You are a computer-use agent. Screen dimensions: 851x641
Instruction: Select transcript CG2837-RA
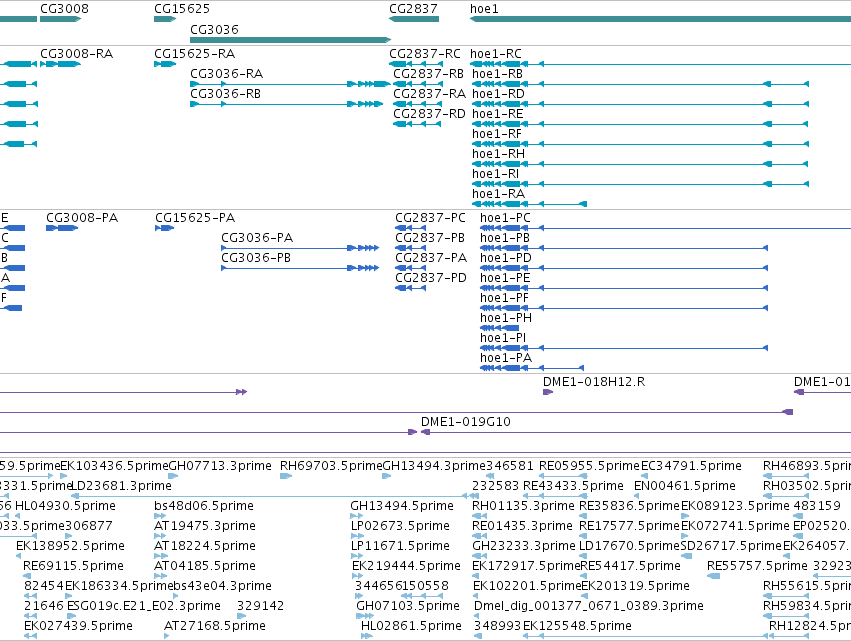pyautogui.click(x=429, y=94)
